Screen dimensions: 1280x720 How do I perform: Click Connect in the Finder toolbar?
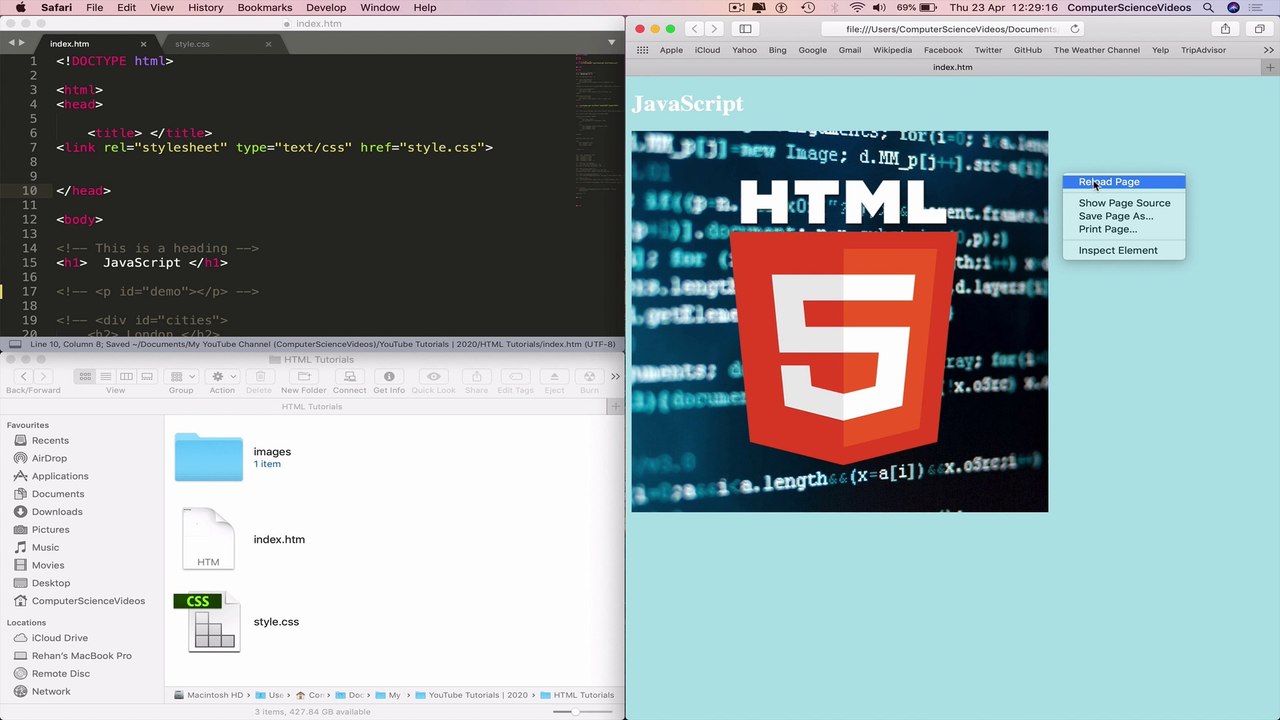[x=349, y=376]
